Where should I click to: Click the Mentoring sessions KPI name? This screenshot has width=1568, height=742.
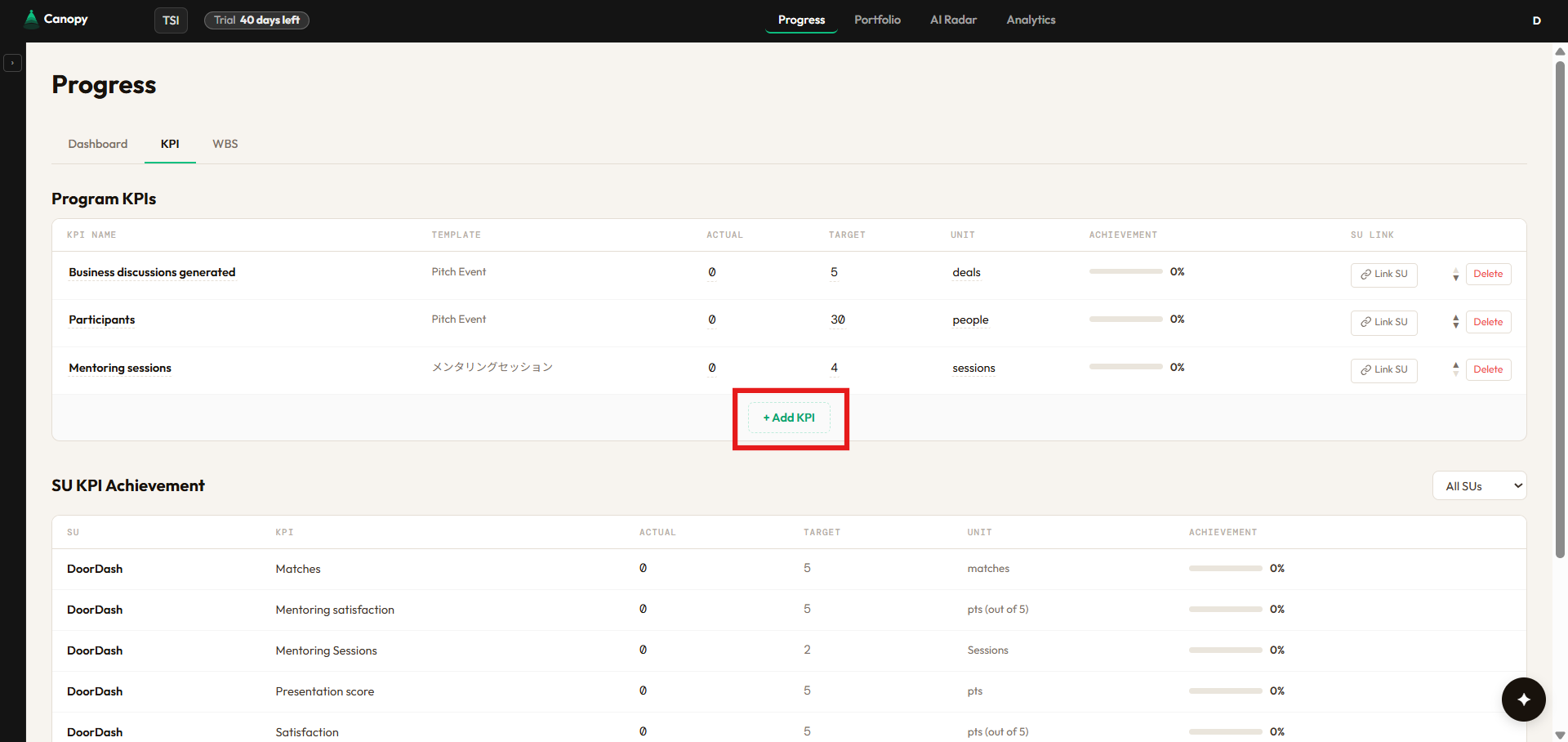click(120, 369)
